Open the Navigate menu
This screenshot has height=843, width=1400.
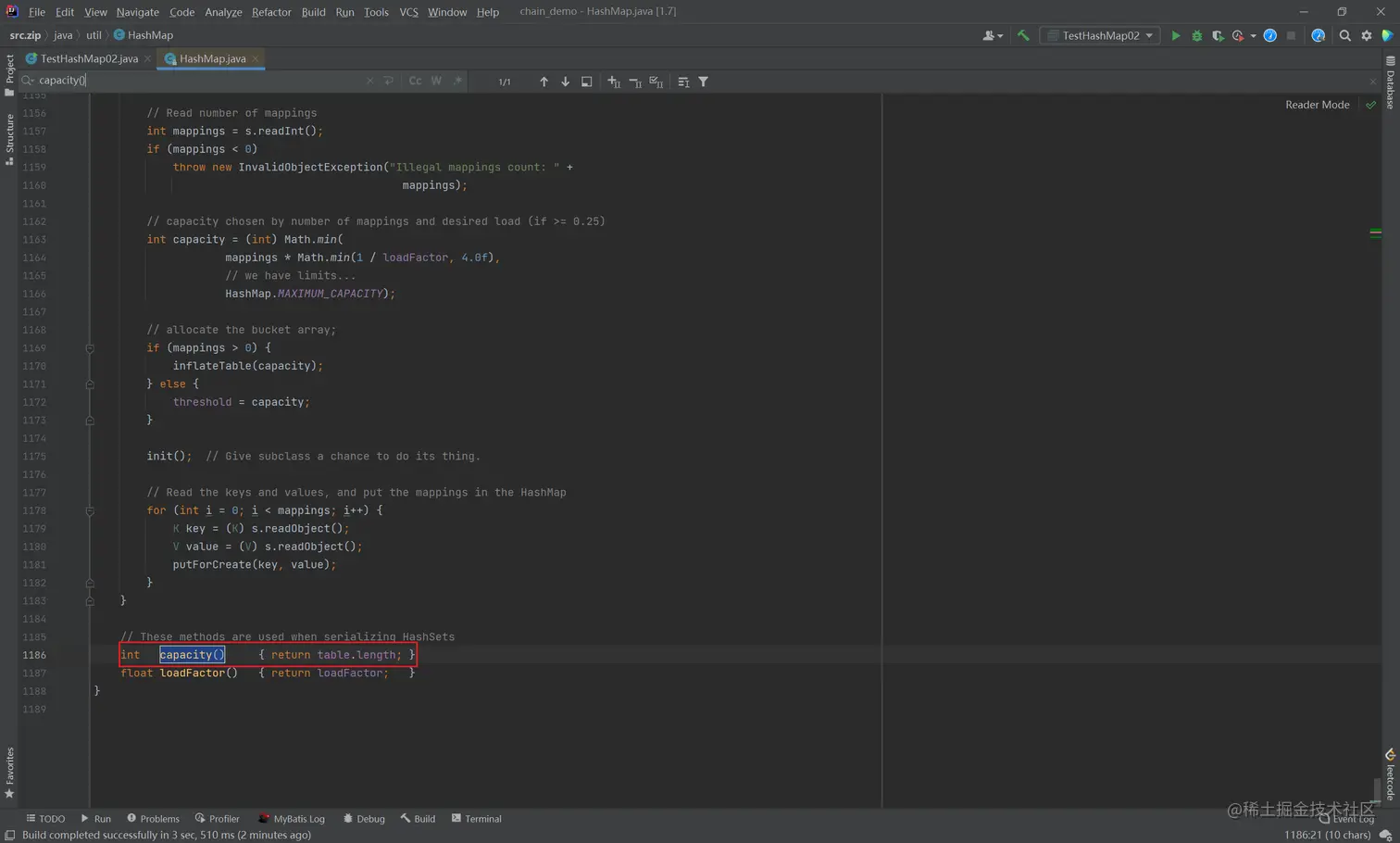(137, 12)
